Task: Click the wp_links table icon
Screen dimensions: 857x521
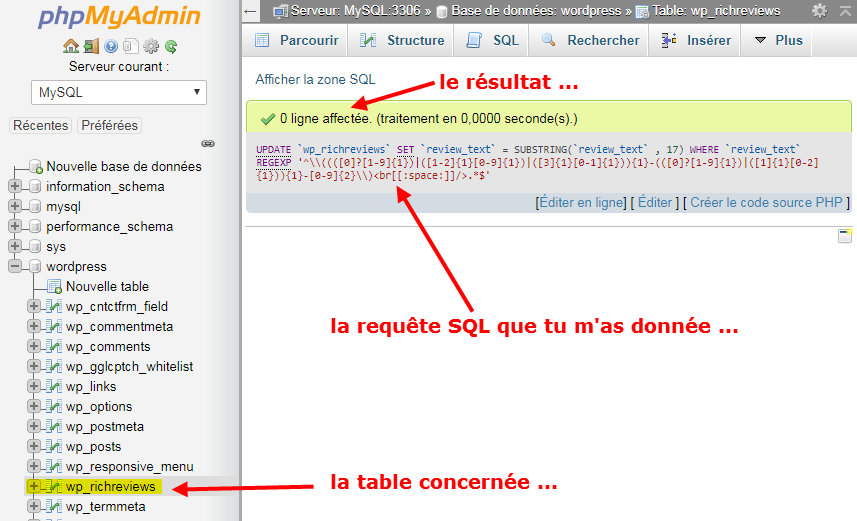Action: (x=54, y=386)
